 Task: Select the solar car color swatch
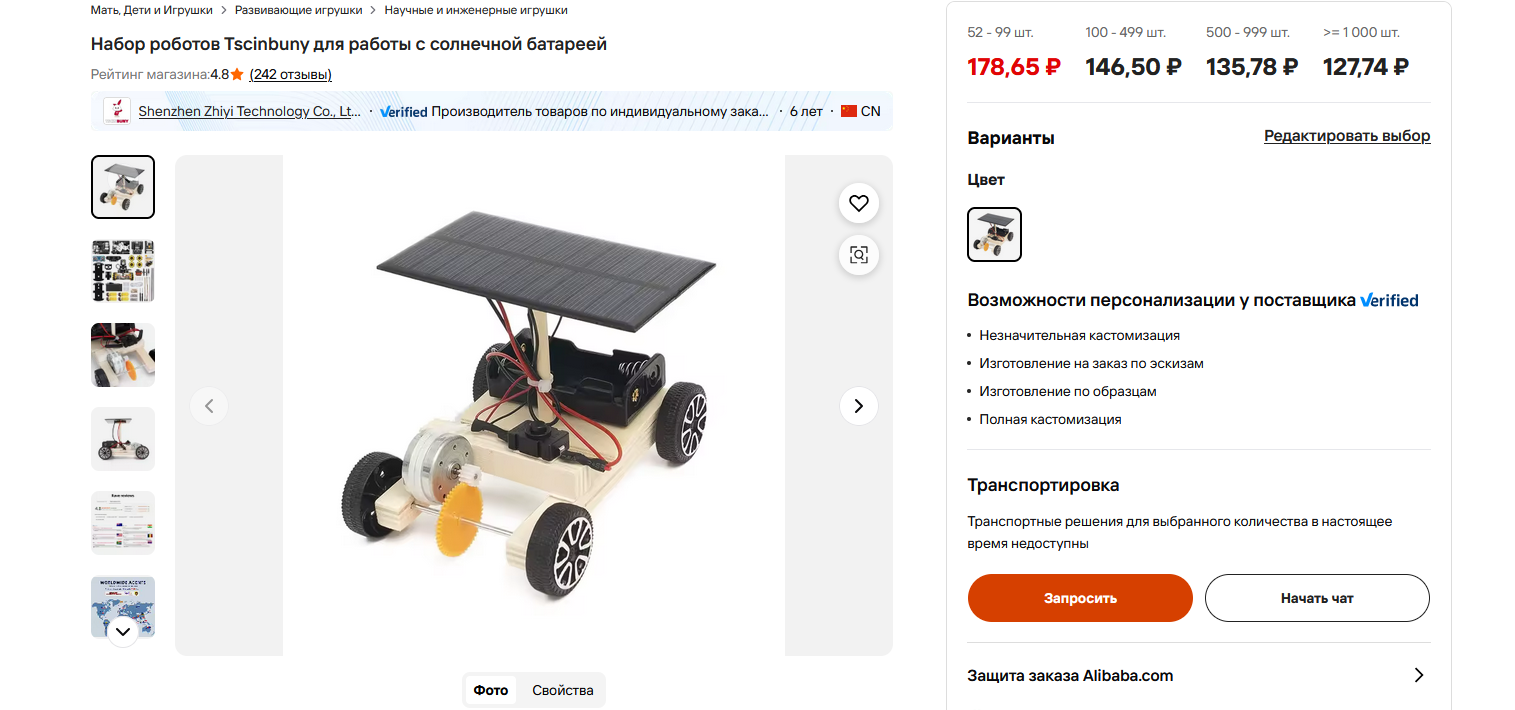(x=995, y=234)
